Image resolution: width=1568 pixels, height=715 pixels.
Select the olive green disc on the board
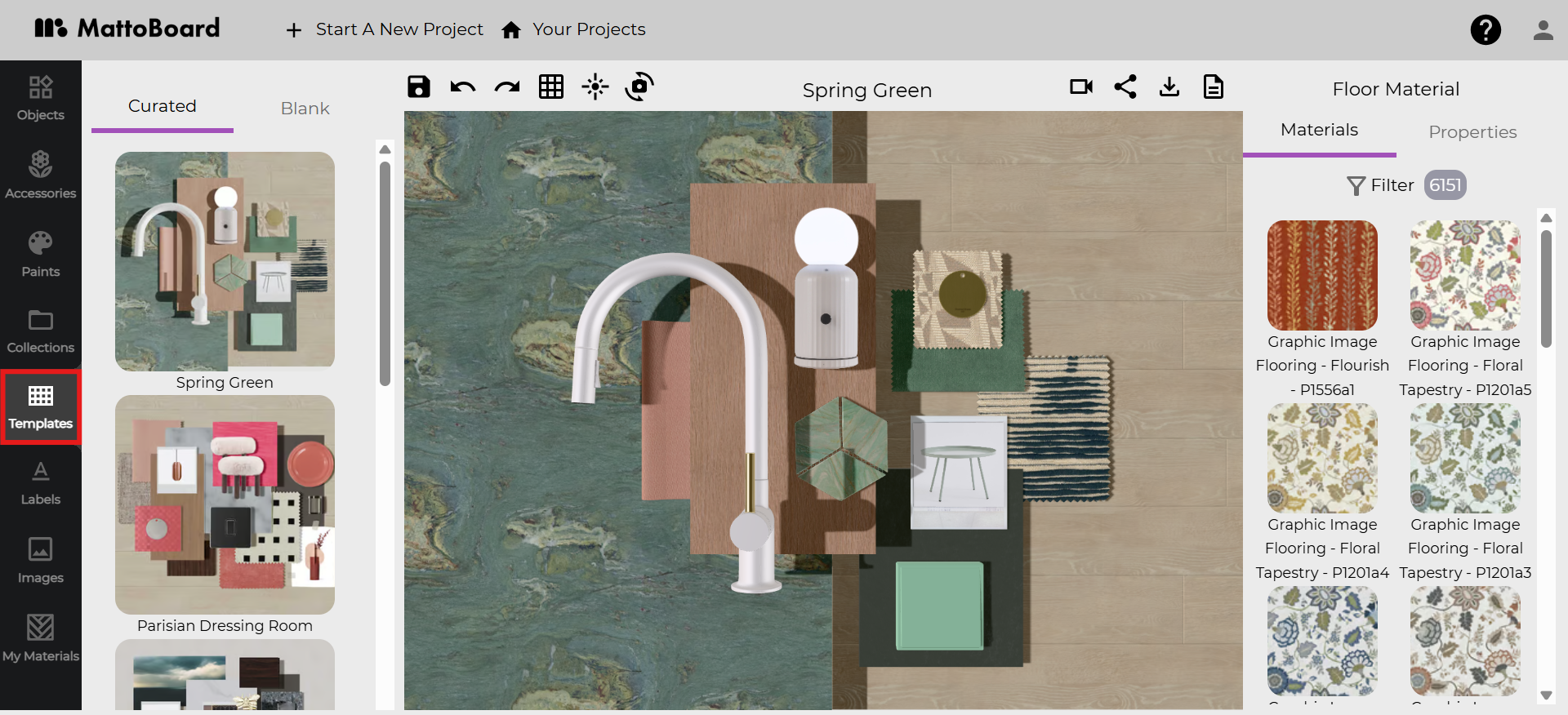[963, 294]
